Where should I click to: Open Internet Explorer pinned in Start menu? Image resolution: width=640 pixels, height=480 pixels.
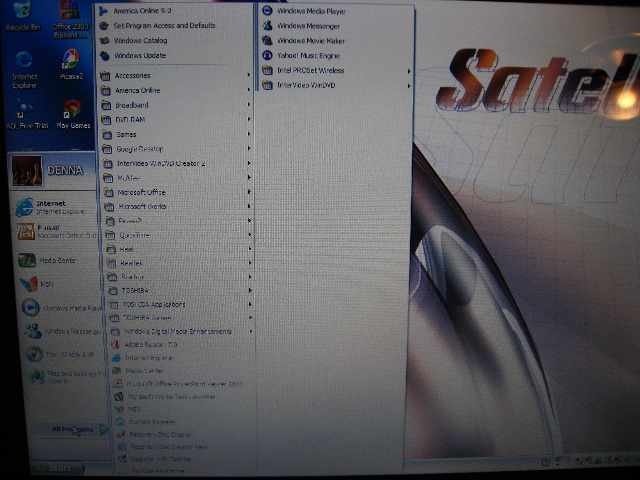pos(50,207)
